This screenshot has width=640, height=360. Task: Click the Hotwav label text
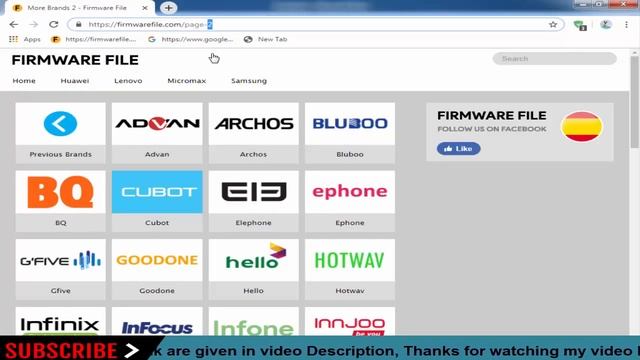pyautogui.click(x=350, y=291)
